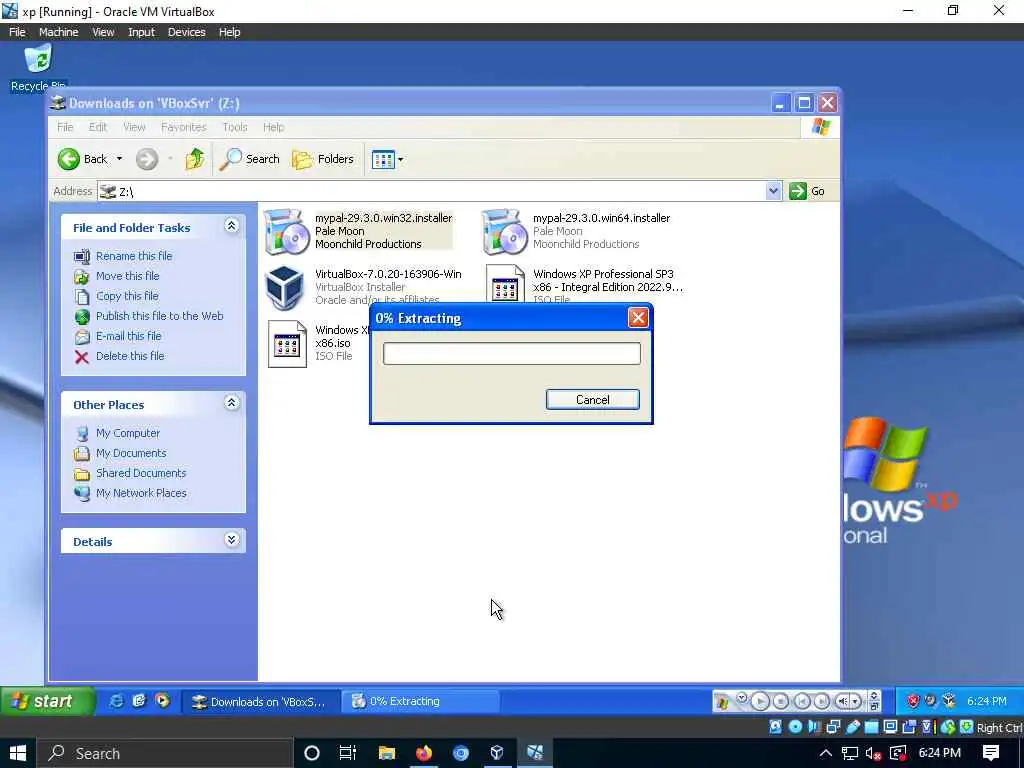The width and height of the screenshot is (1024, 768).
Task: Click the red security shield tray icon
Action: point(913,701)
